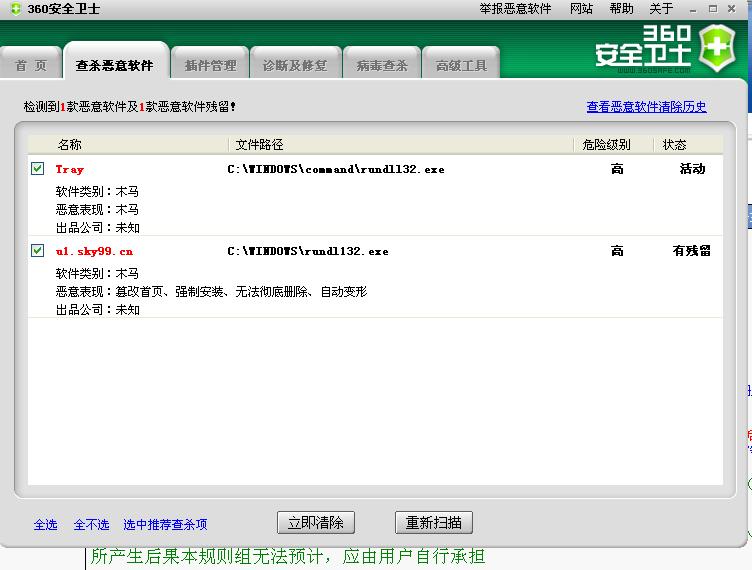
Task: Sort by the 名称 column header
Action: point(70,144)
